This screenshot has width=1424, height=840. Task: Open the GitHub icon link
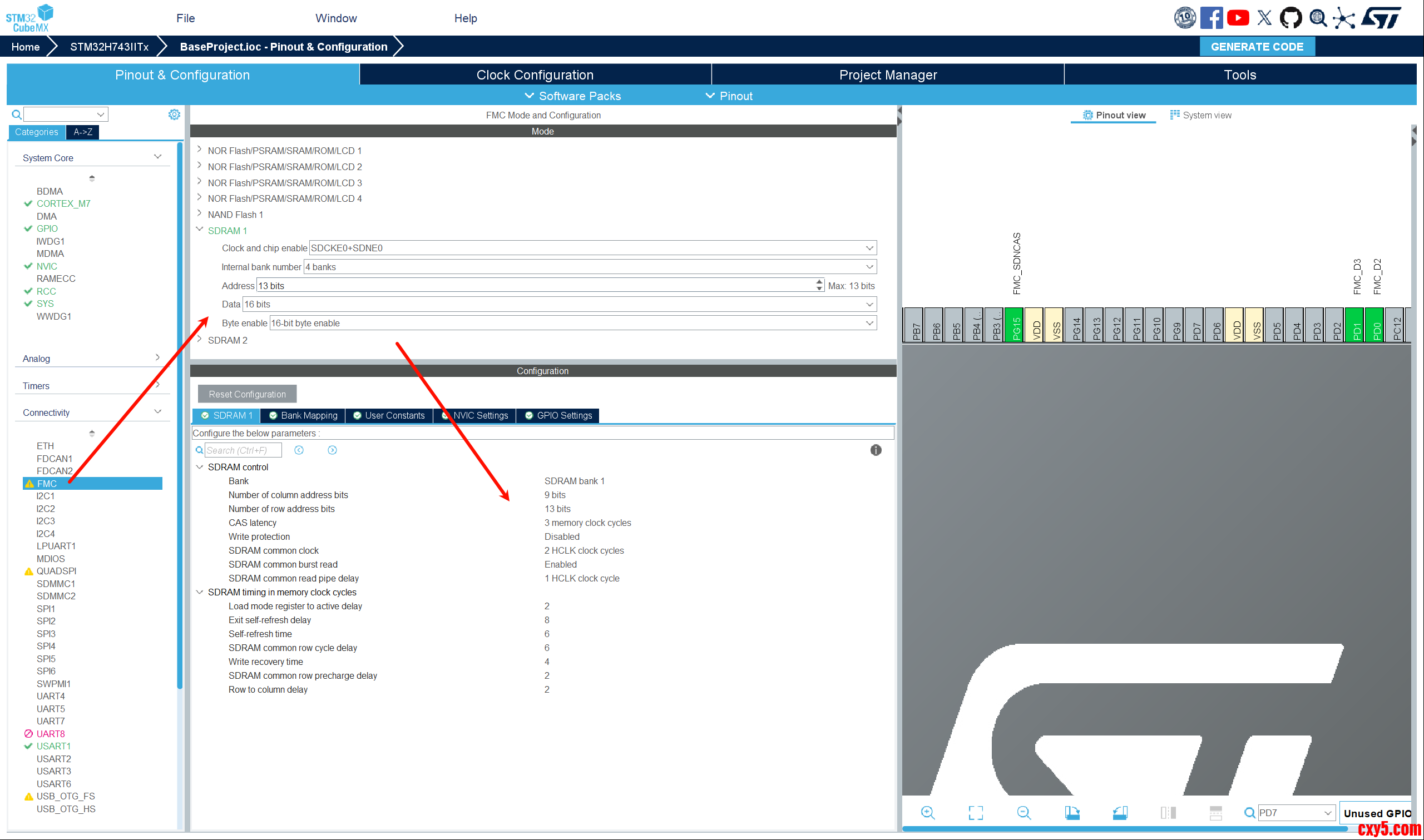pos(1290,18)
